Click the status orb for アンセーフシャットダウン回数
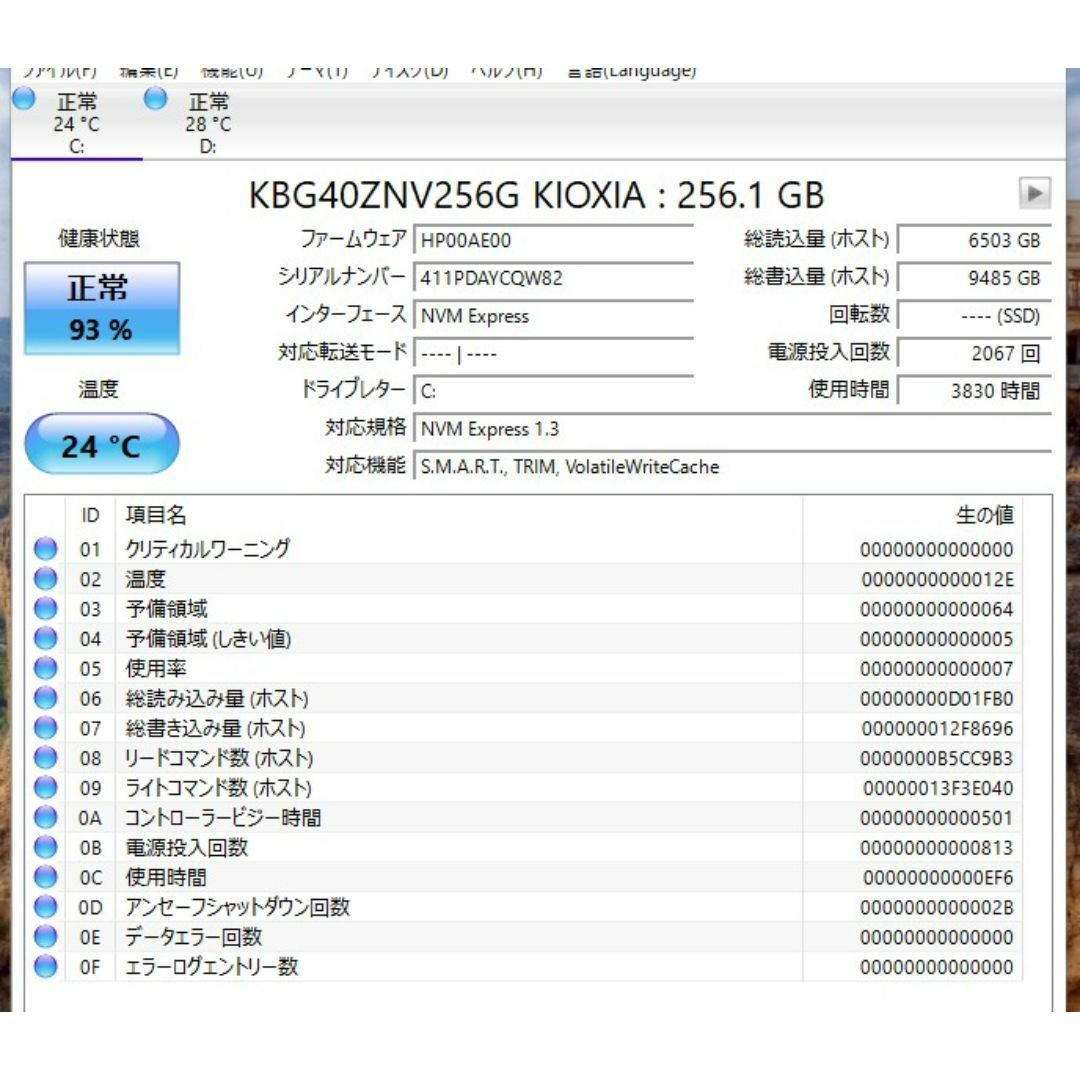1080x1080 pixels. (x=45, y=907)
